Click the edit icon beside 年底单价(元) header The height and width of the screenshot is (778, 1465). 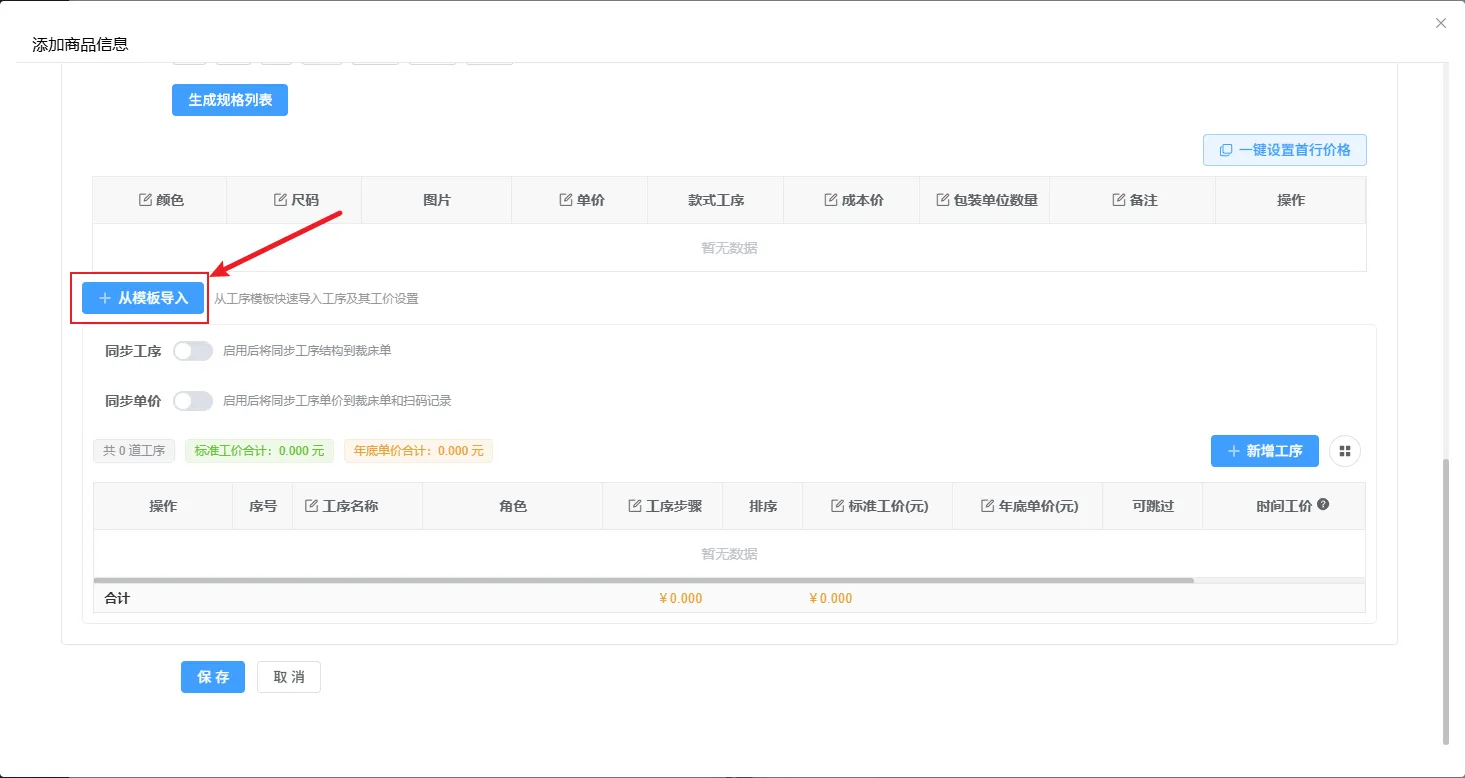point(988,506)
